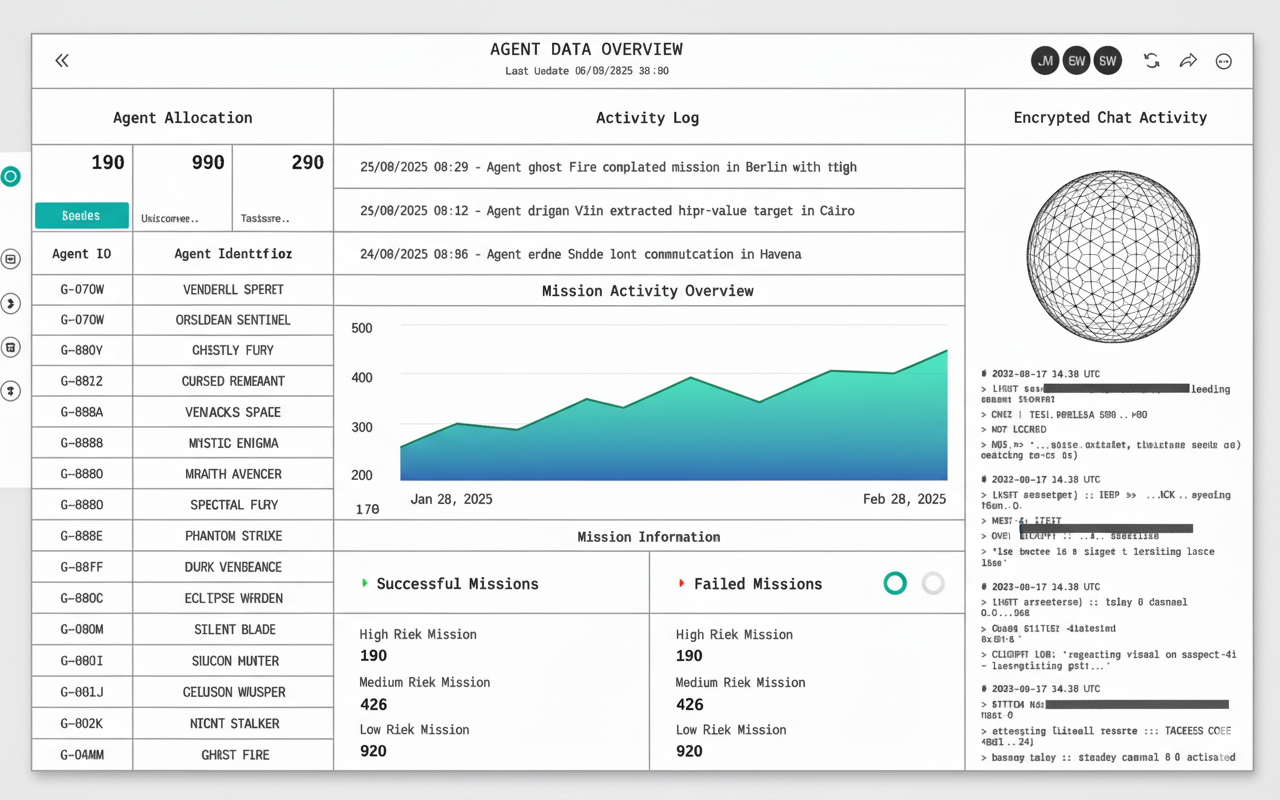Click the peak of the mission activity chart
The width and height of the screenshot is (1280, 800).
[x=946, y=351]
